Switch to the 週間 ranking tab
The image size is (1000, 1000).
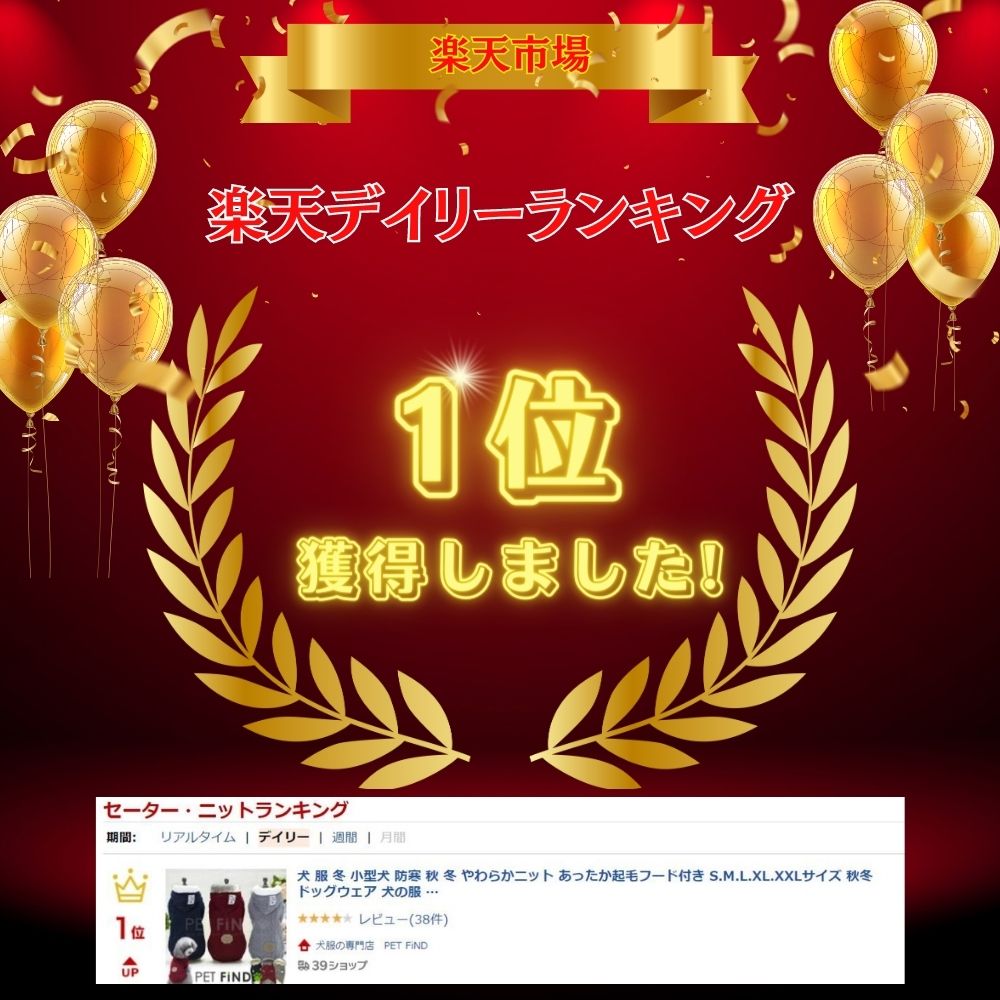pyautogui.click(x=344, y=837)
